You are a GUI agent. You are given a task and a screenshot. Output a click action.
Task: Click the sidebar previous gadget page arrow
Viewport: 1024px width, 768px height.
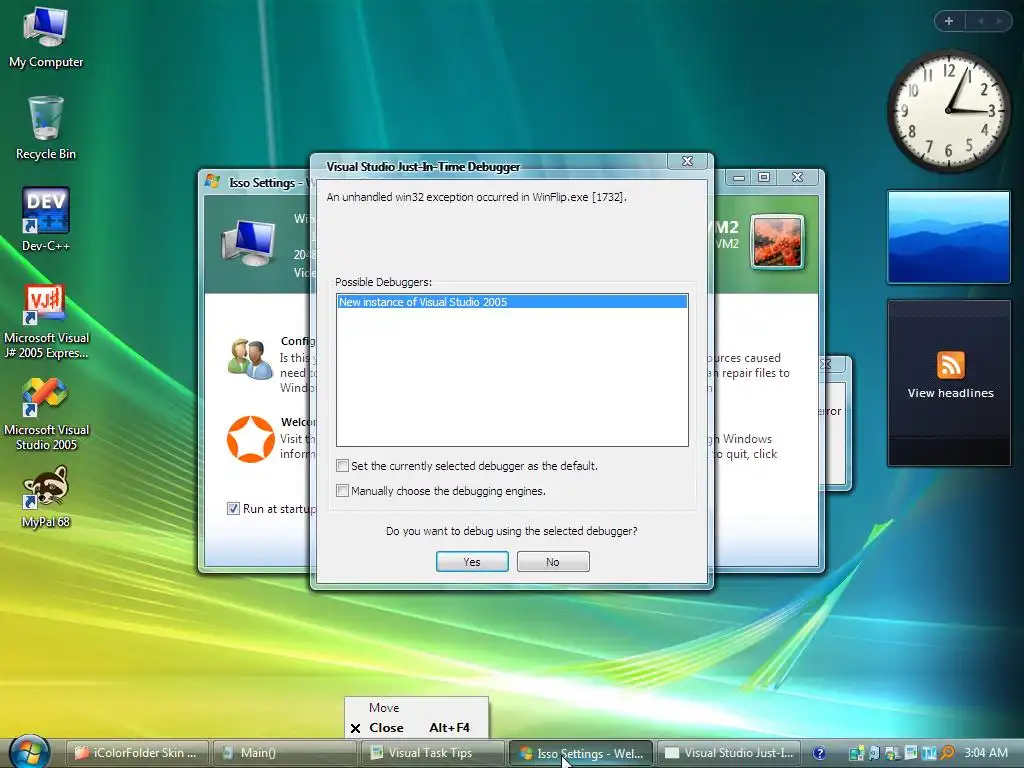click(x=980, y=21)
